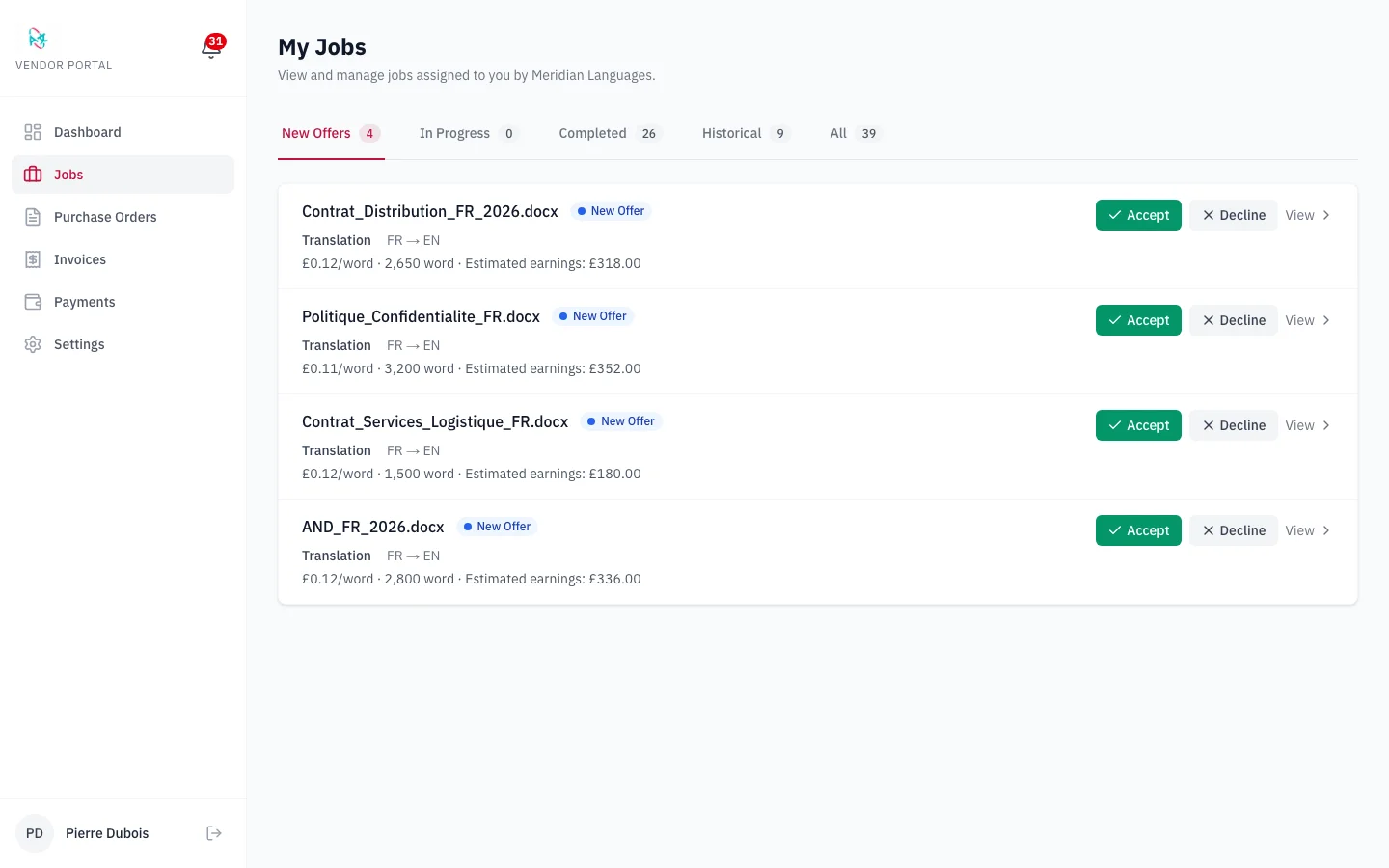
Task: Click the Settings gear icon
Action: click(x=33, y=344)
